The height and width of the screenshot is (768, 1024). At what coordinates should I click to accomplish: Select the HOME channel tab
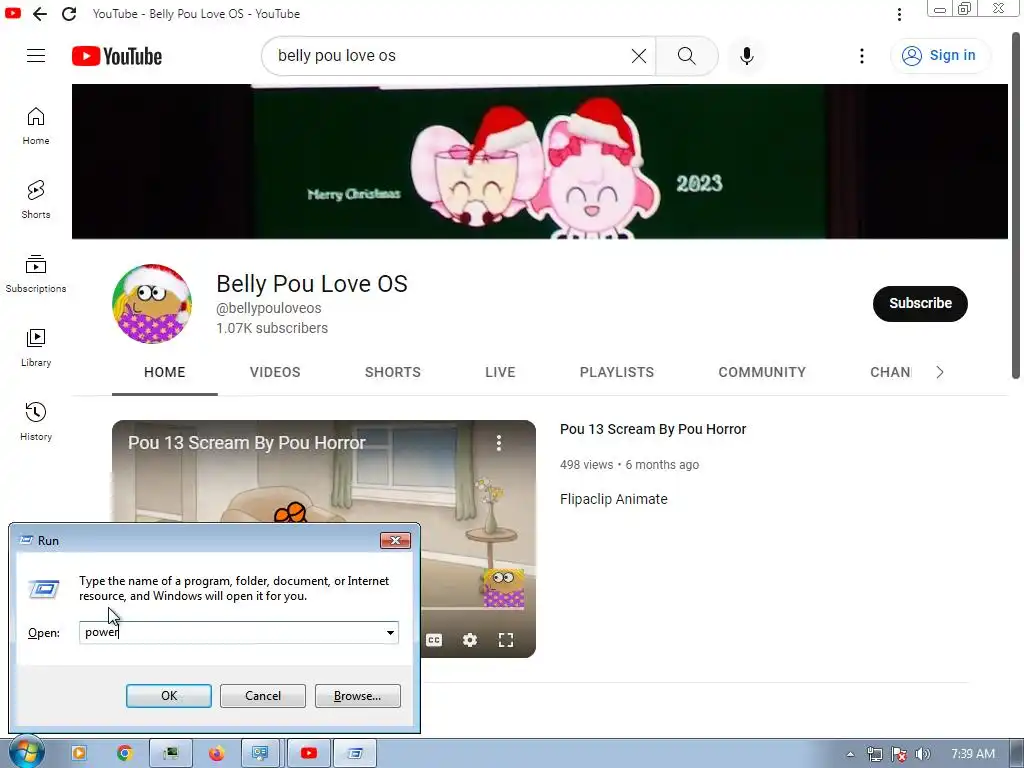pyautogui.click(x=165, y=372)
